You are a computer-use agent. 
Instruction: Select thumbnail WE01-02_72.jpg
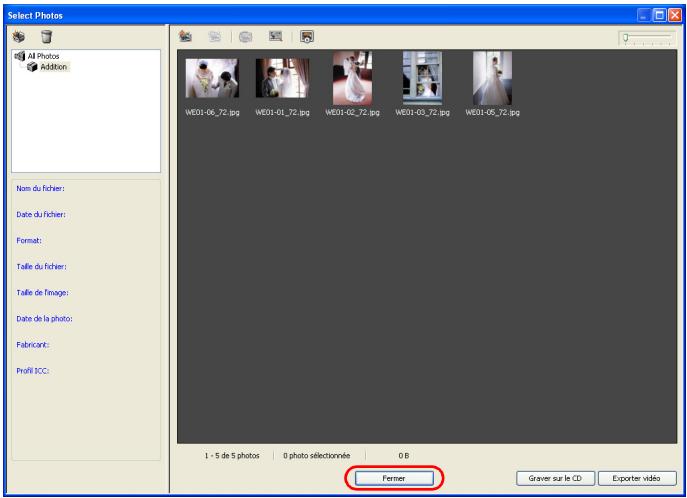pos(352,78)
